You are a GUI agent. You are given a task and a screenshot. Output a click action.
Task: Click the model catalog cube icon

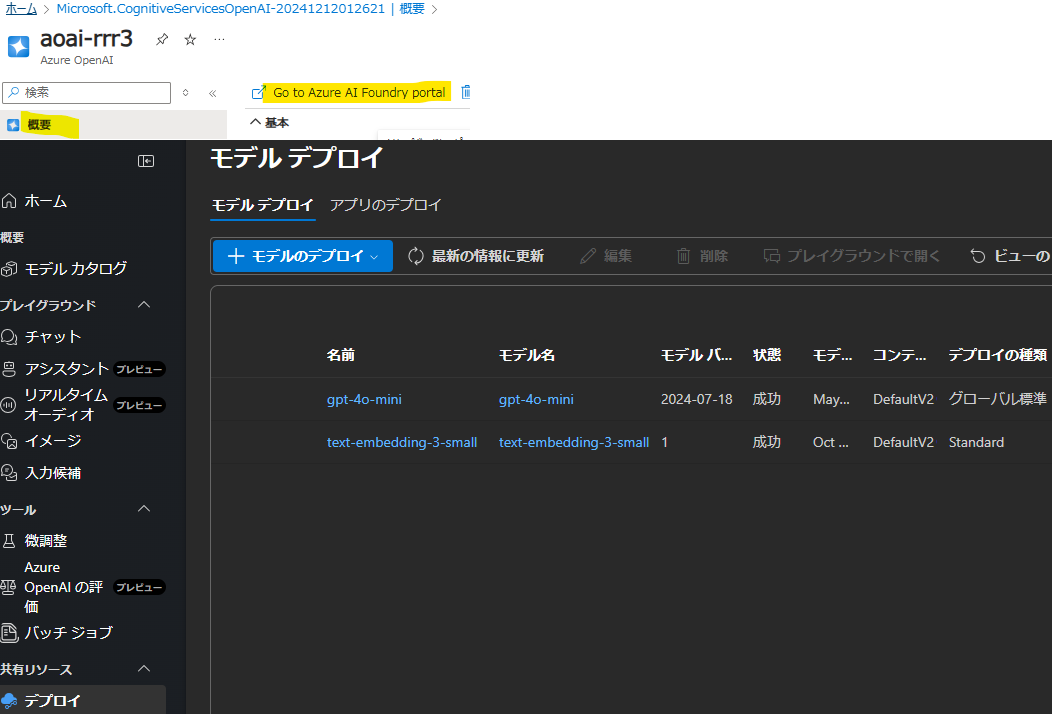9,269
